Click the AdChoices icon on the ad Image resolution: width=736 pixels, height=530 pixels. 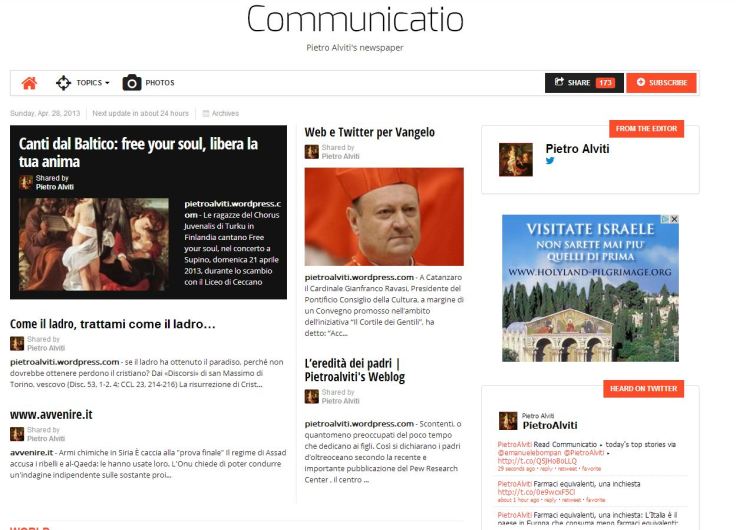666,219
